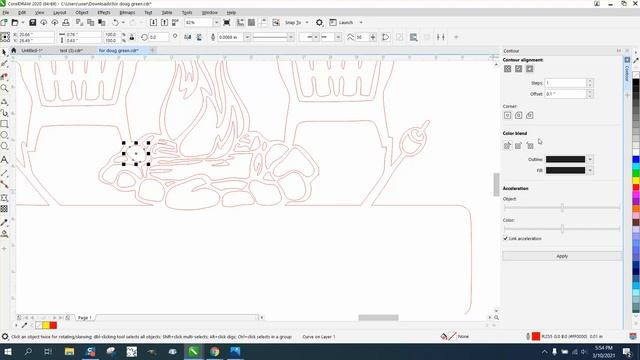Select the Rectangle tool in the toolbox
The width and height of the screenshot is (640, 360).
point(4,124)
